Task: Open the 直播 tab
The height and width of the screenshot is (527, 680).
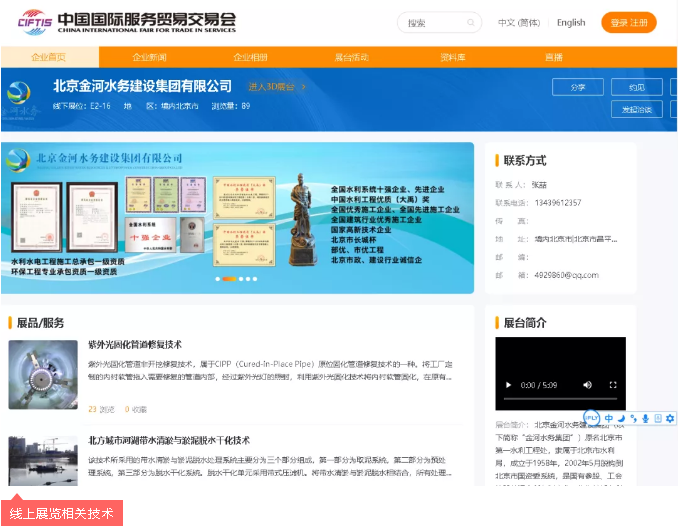Action: pyautogui.click(x=554, y=57)
